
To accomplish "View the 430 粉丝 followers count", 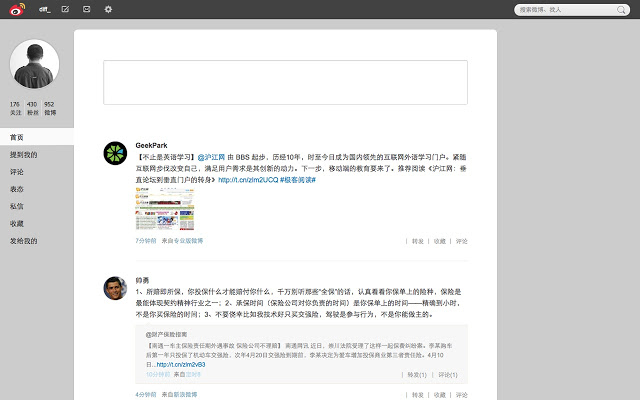I will (x=33, y=108).
